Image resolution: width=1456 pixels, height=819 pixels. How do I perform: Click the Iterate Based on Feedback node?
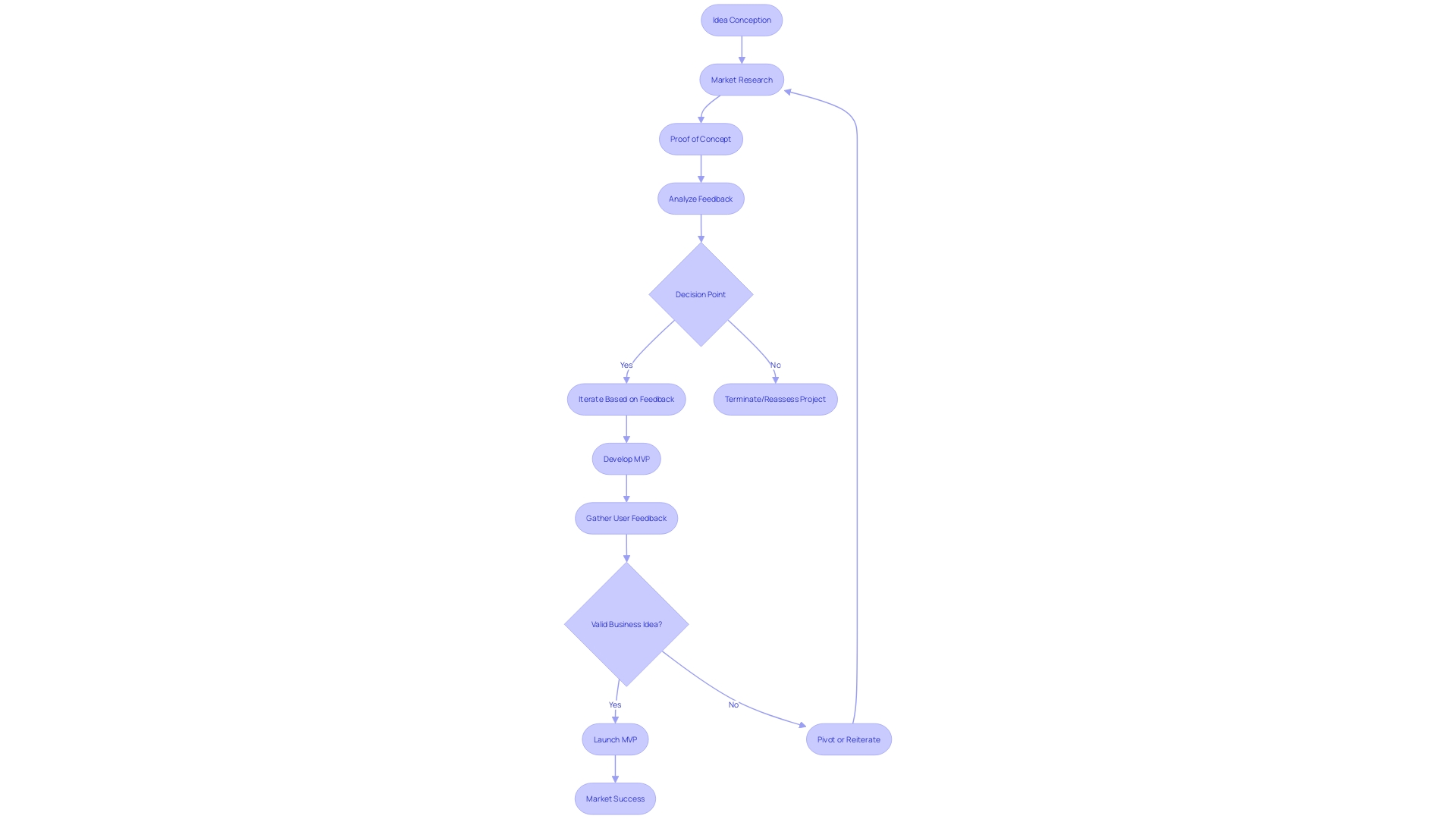tap(626, 399)
